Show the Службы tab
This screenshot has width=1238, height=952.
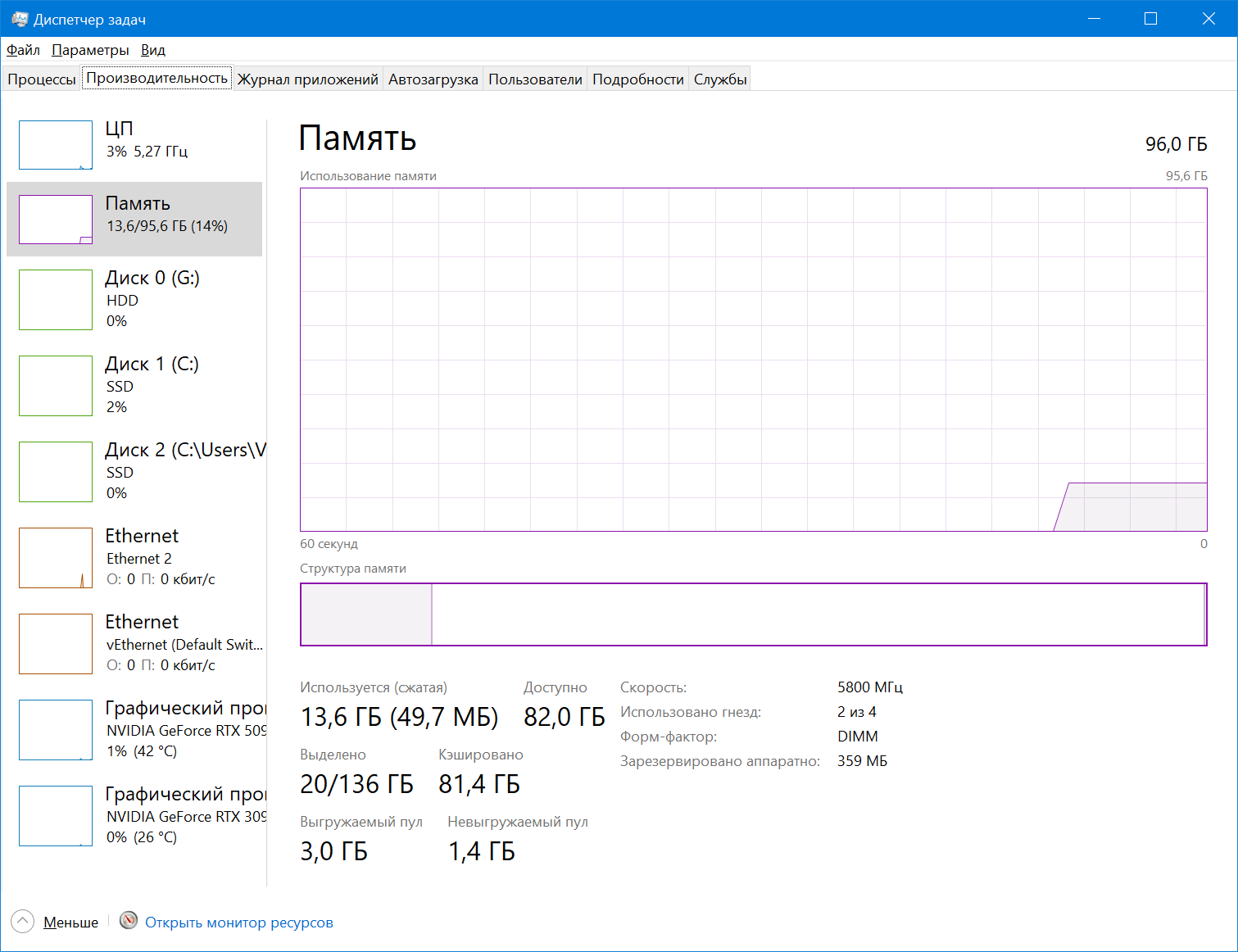pyautogui.click(x=720, y=79)
